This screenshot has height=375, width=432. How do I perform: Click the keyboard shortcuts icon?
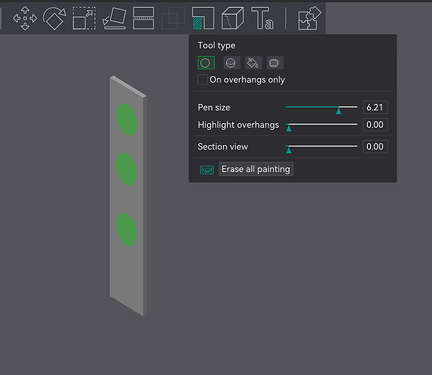coord(207,170)
